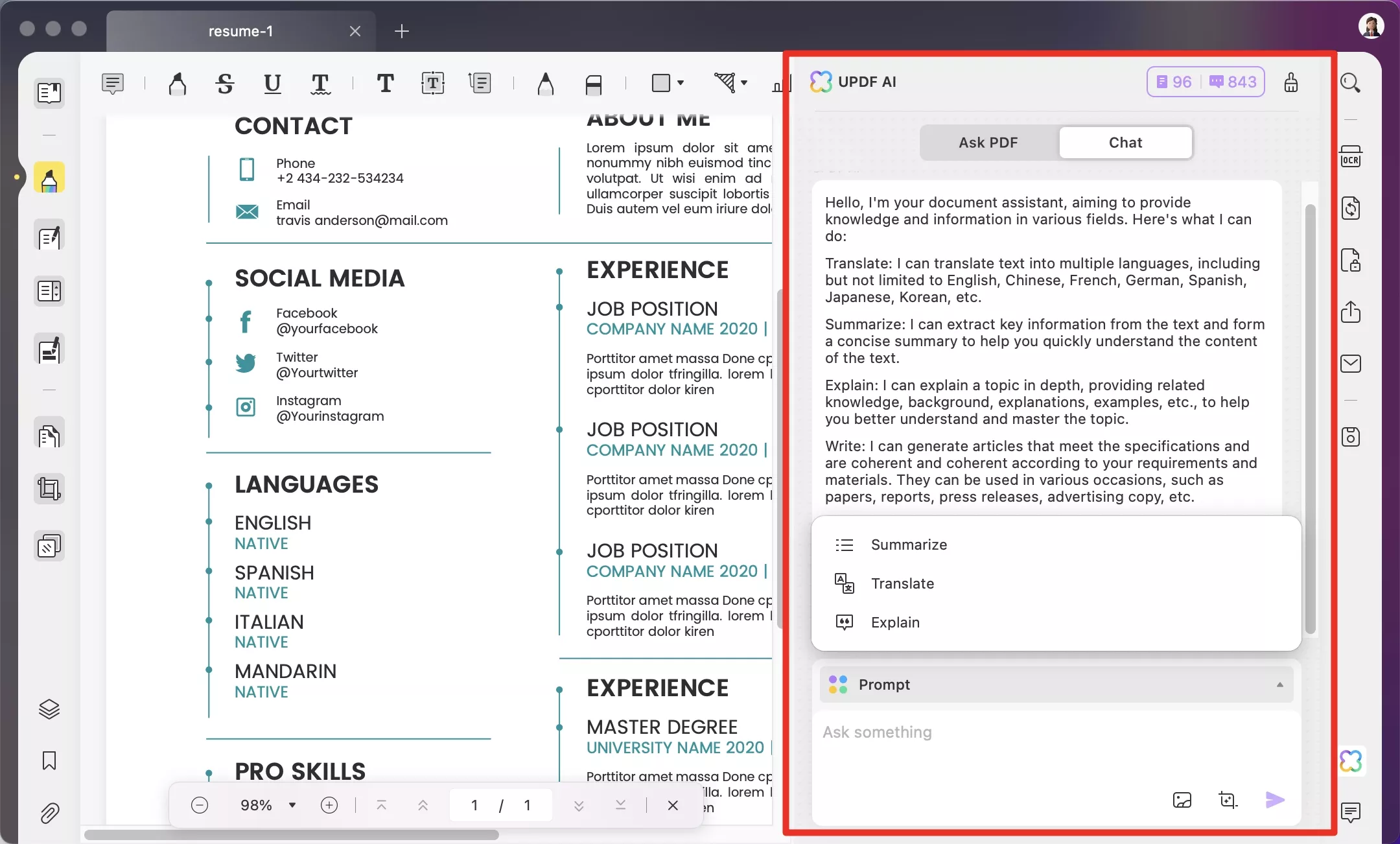Switch to the Chat tab
The width and height of the screenshot is (1400, 844).
(1124, 142)
